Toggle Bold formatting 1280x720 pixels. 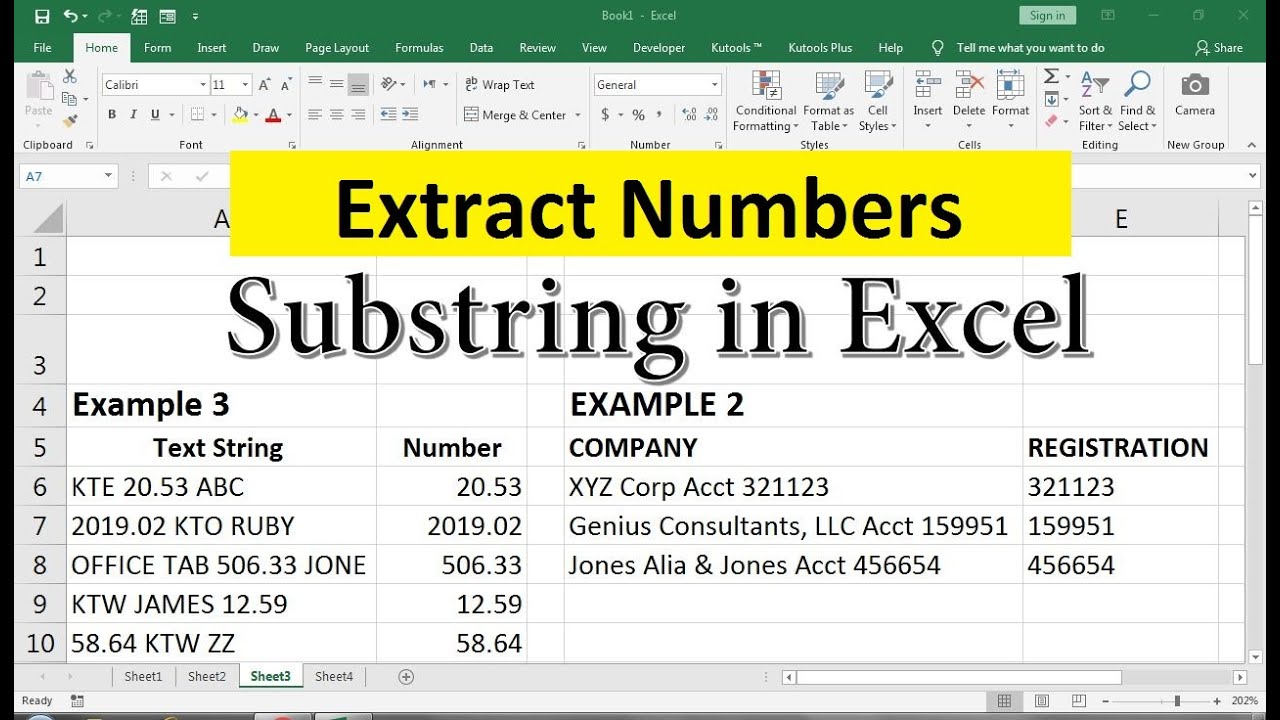point(112,115)
